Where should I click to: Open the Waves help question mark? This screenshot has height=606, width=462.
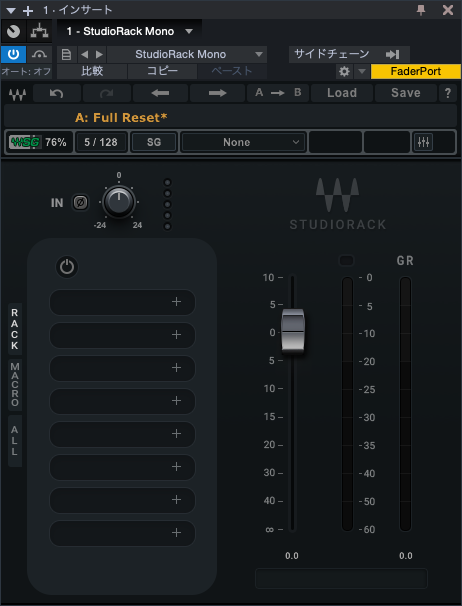tap(448, 93)
